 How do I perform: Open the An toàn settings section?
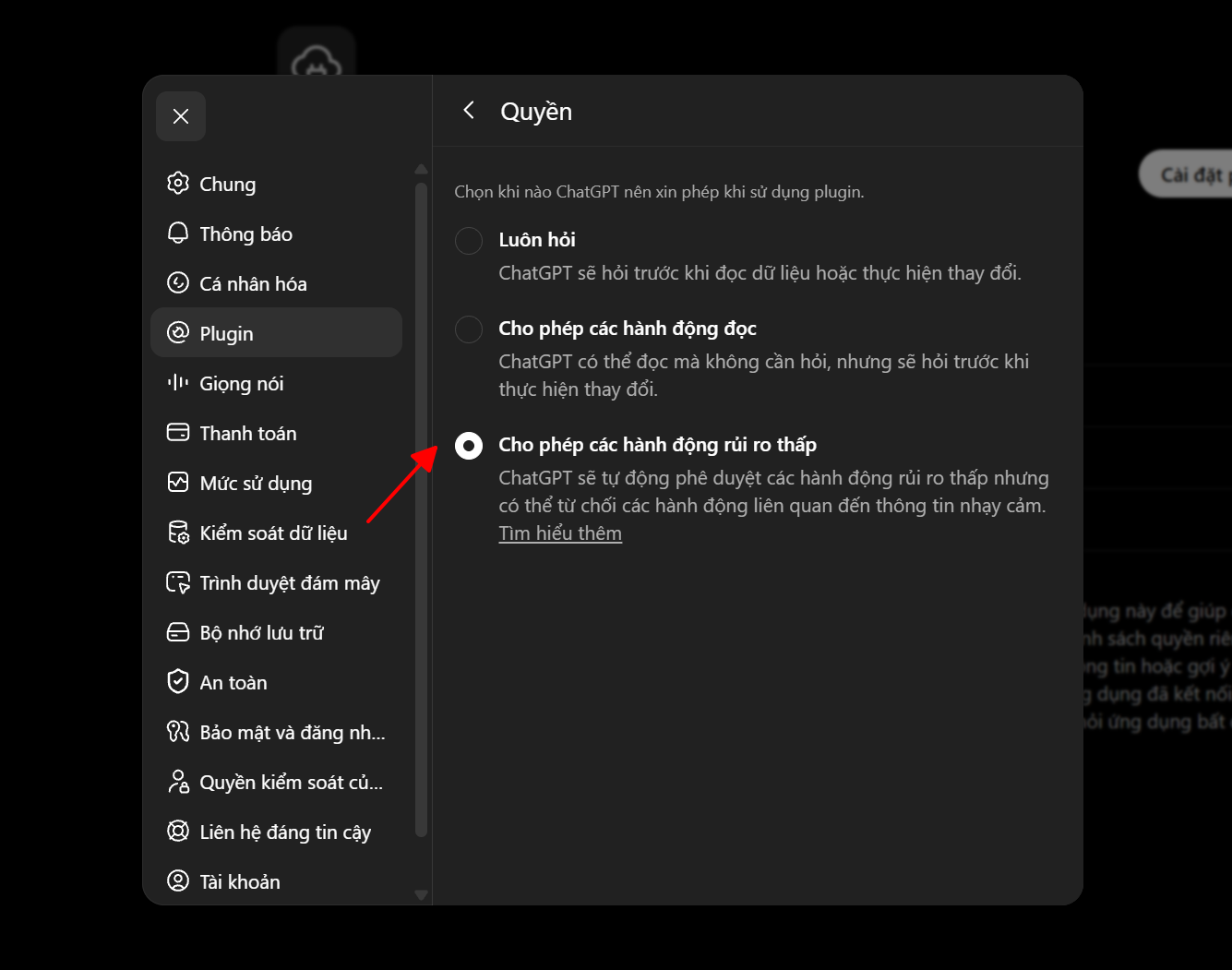[276, 682]
